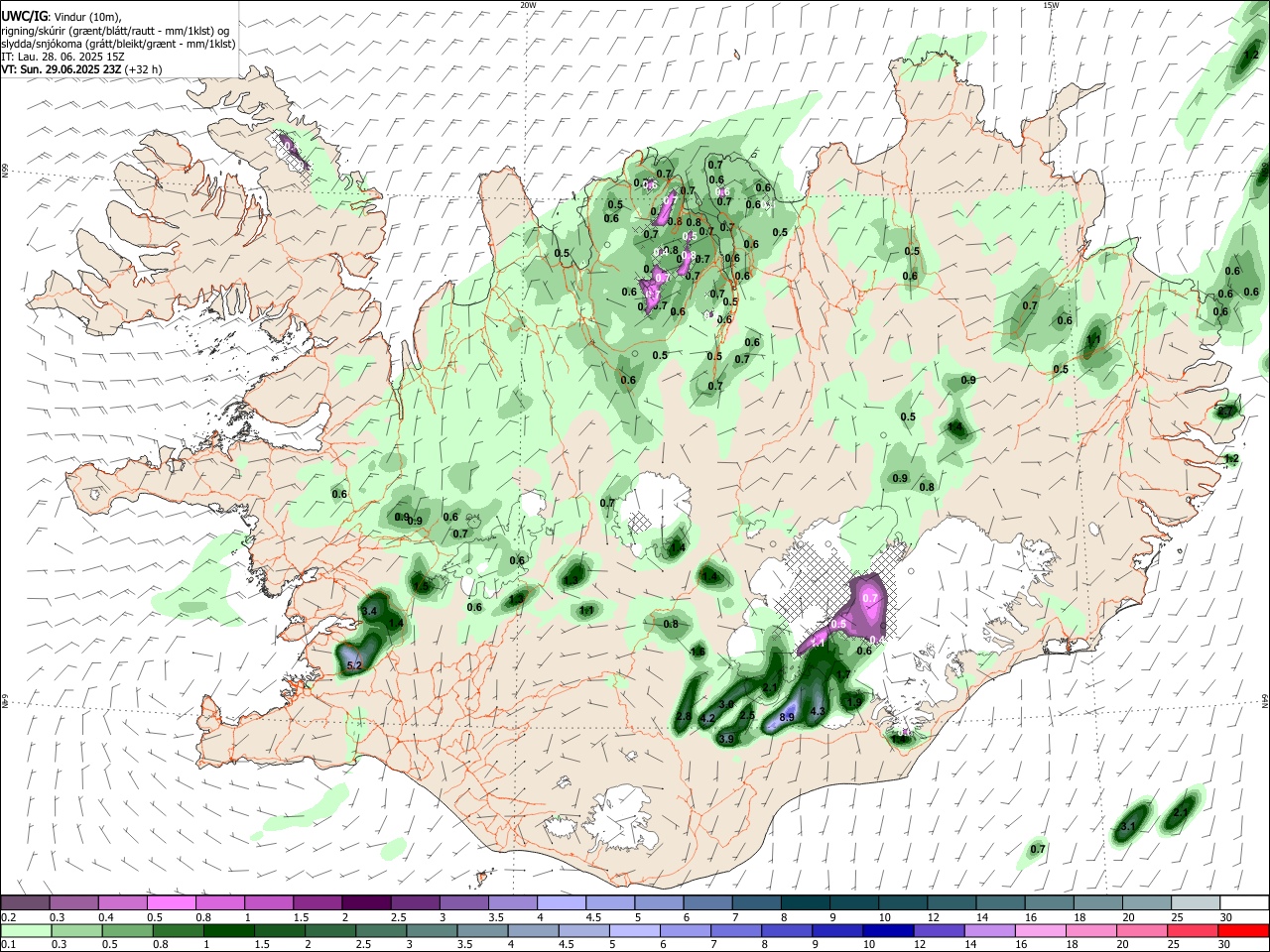Click the 'UWC/IG: Vindur (10m)' title line
The image size is (1270, 952).
tap(62, 17)
